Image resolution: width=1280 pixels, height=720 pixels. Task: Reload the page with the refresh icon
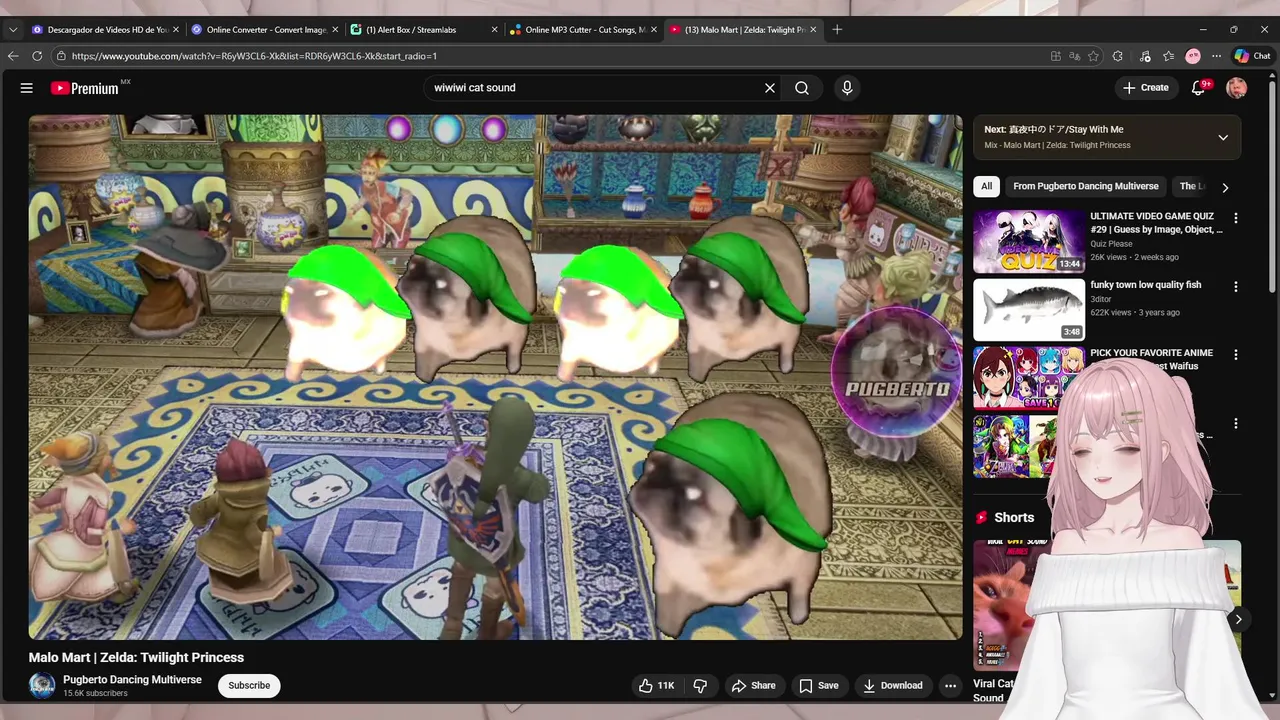37,56
